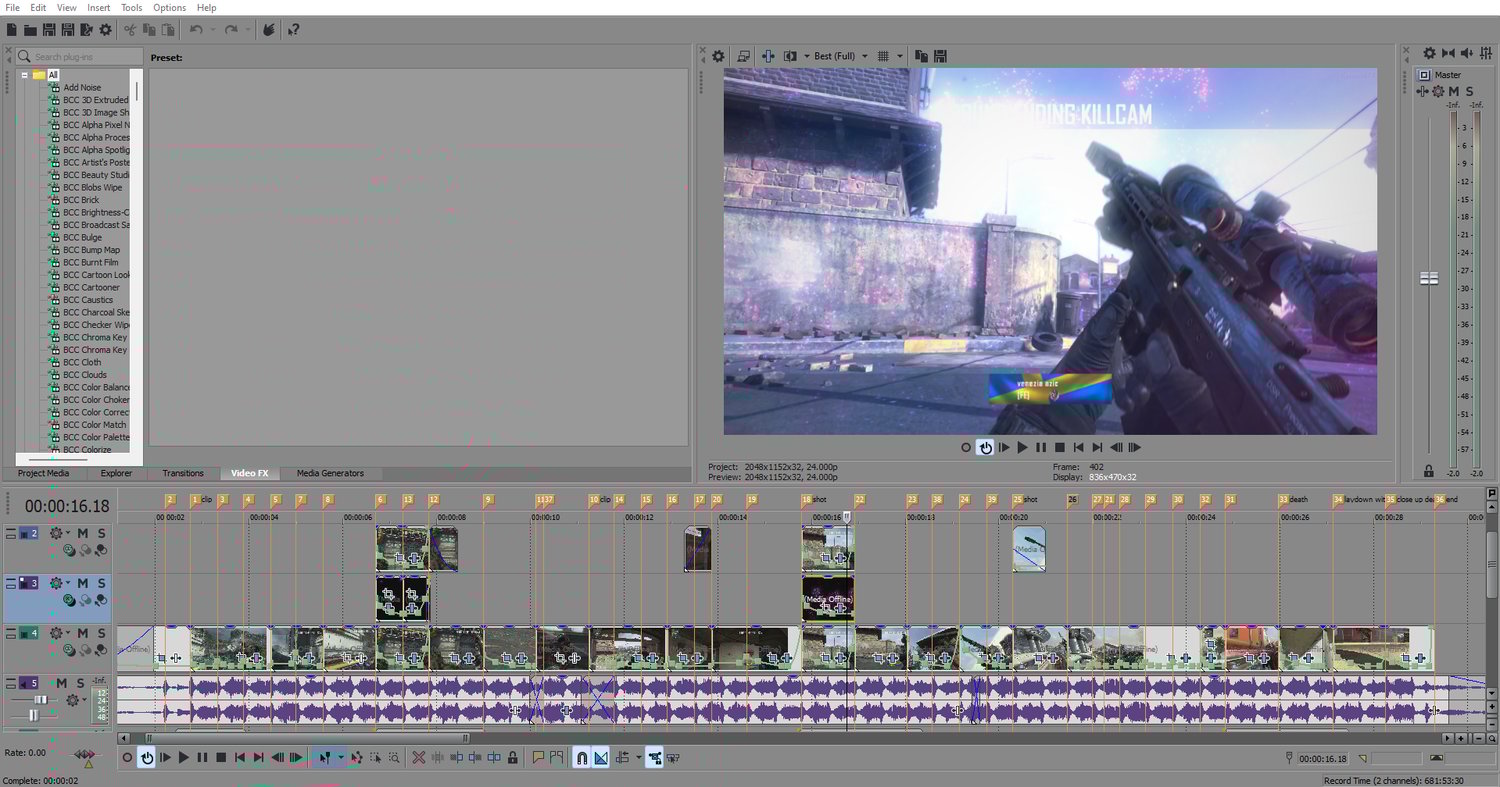Open the Insert menu

tap(99, 7)
